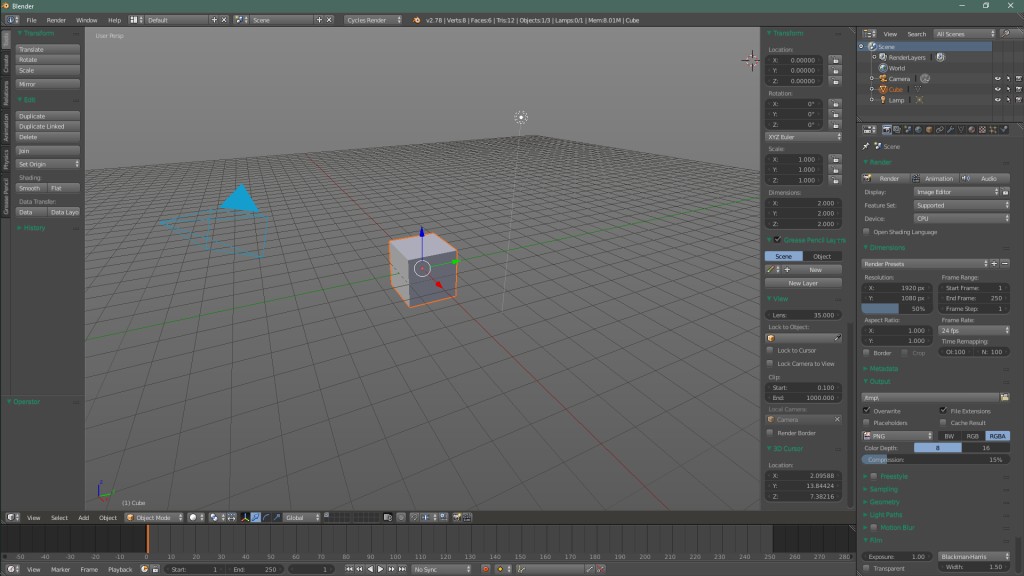Image resolution: width=1024 pixels, height=576 pixels.
Task: Select the Particles properties tab icon
Action: pos(993,130)
